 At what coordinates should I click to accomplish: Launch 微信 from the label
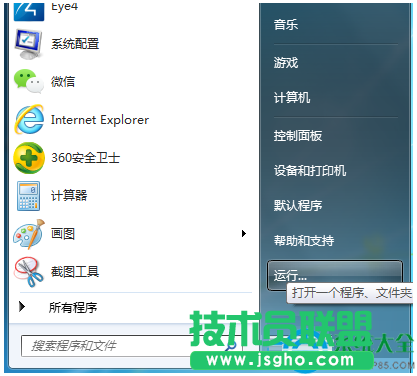coord(63,82)
